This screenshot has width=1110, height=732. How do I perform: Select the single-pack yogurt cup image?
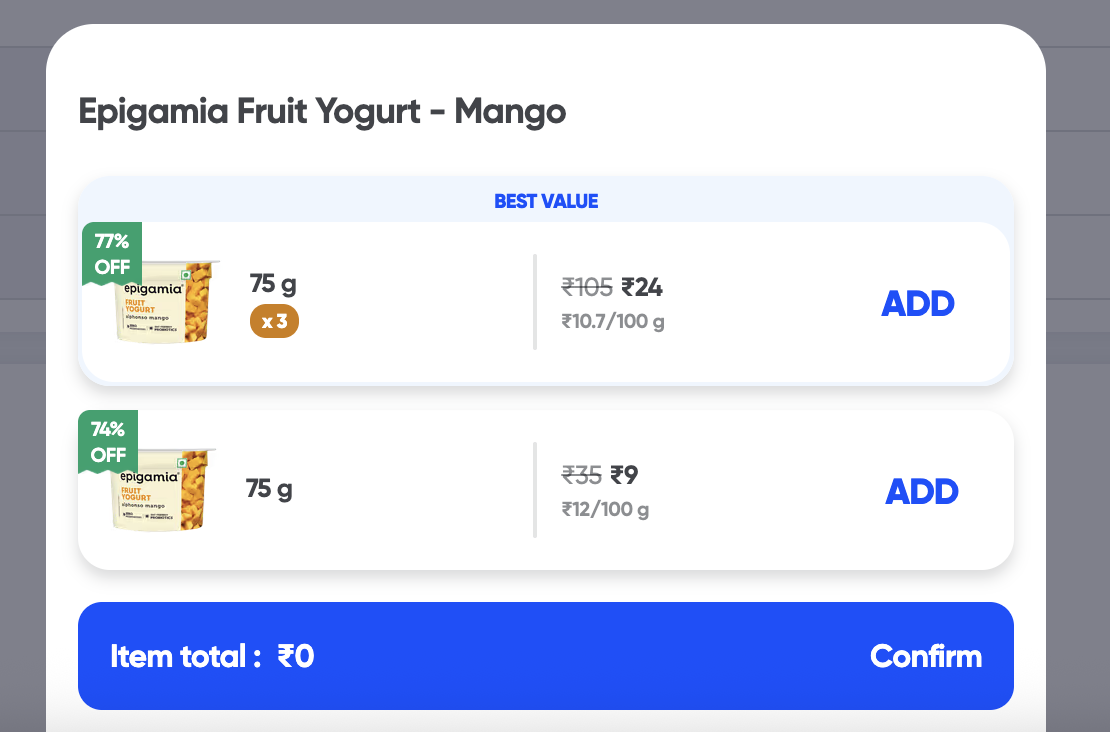(163, 490)
